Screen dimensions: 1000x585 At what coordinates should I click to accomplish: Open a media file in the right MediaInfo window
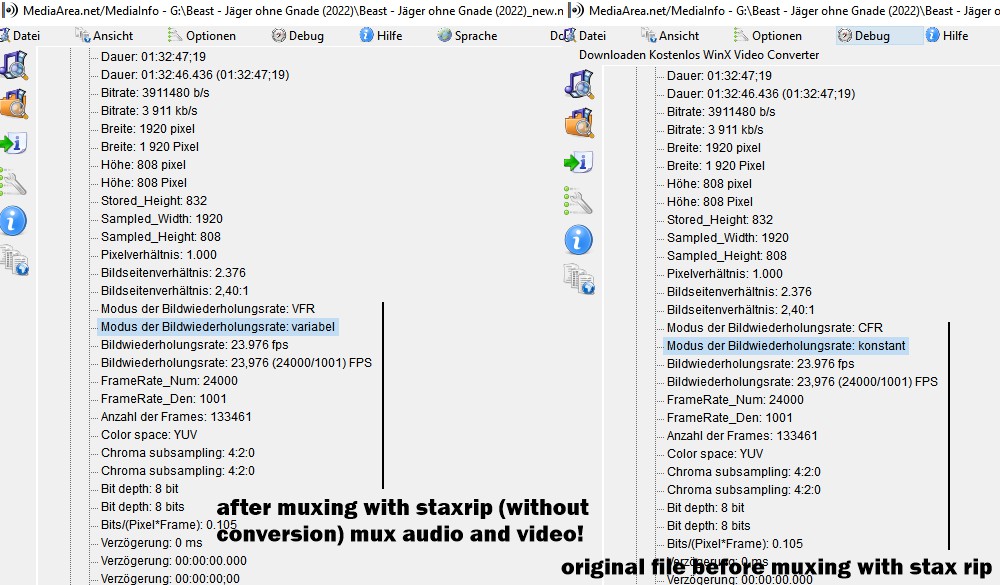click(579, 85)
